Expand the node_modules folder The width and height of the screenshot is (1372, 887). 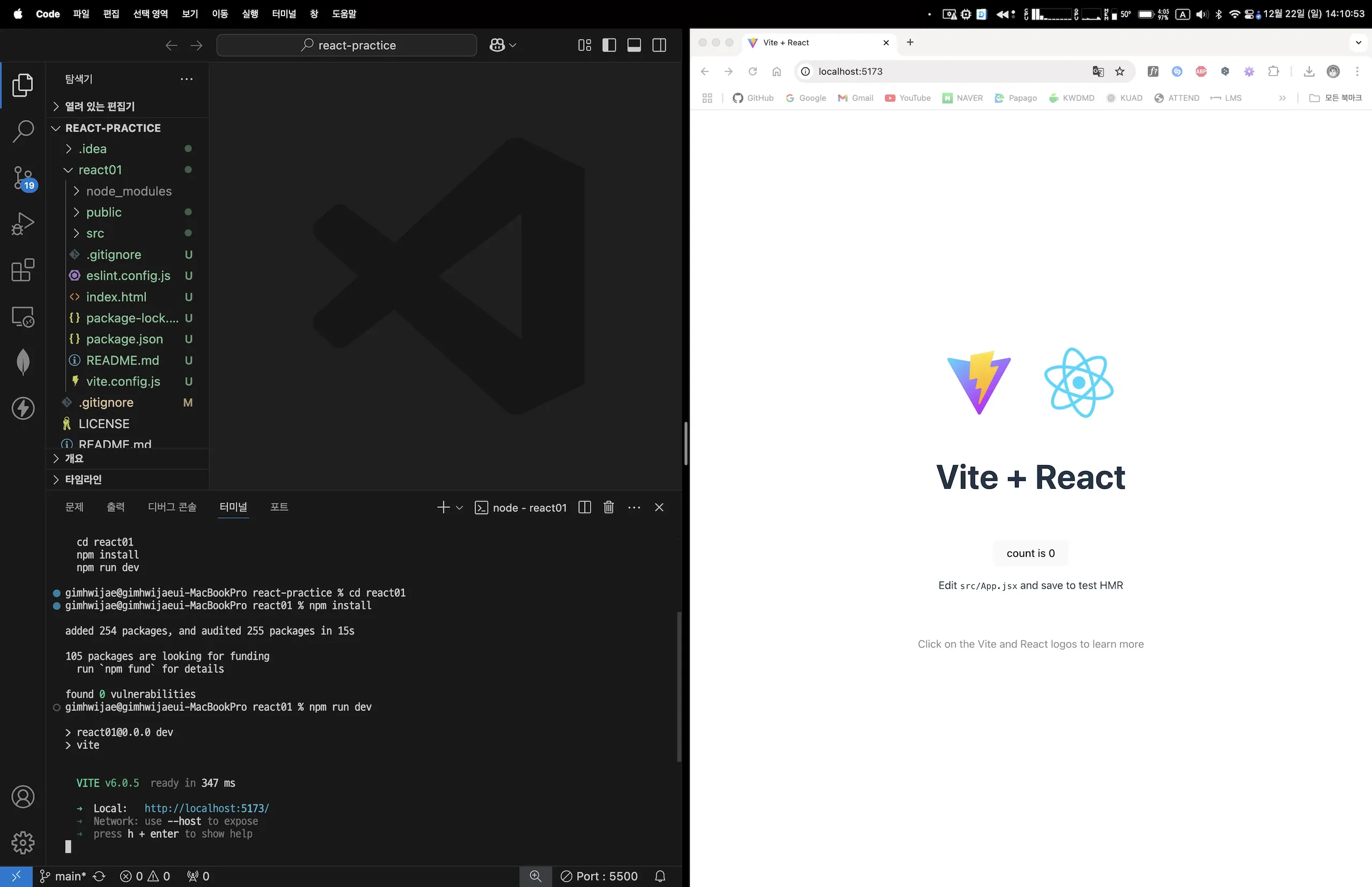pos(129,191)
